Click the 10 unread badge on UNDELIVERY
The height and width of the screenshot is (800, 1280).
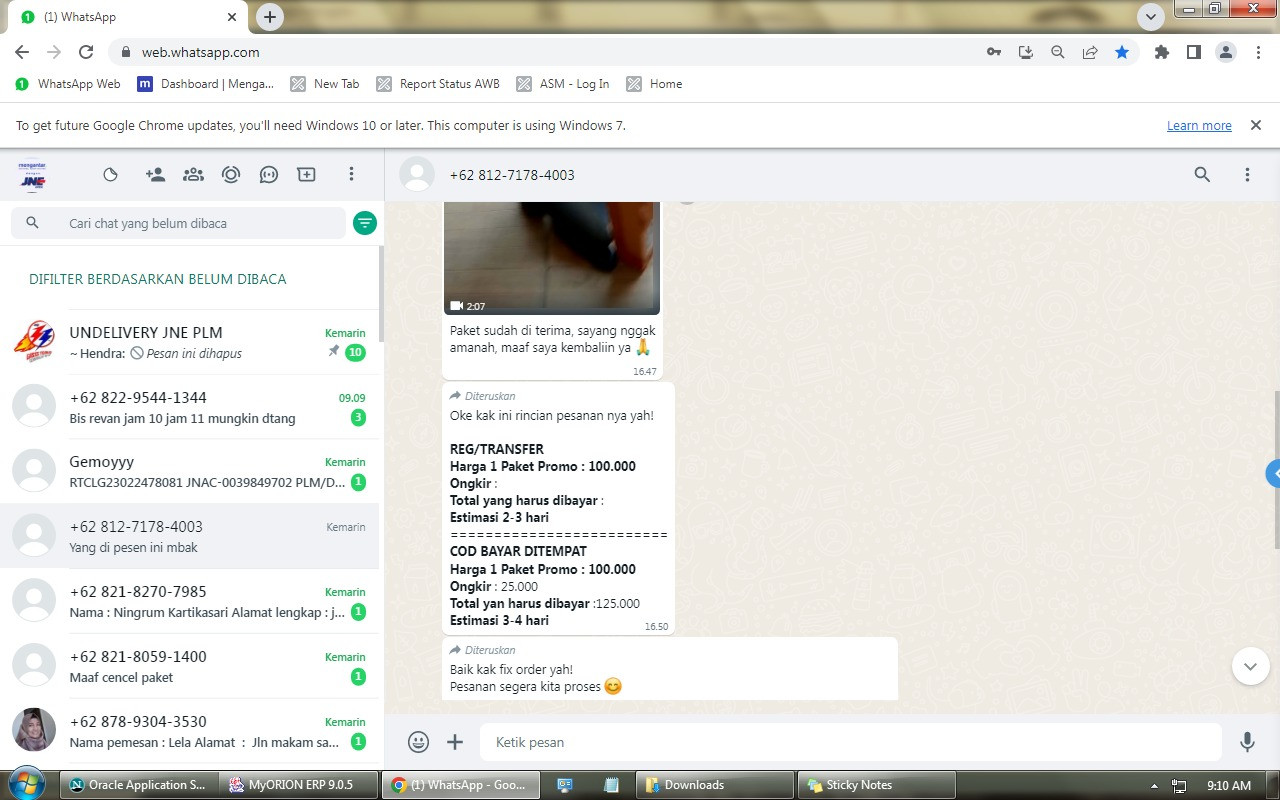click(355, 352)
